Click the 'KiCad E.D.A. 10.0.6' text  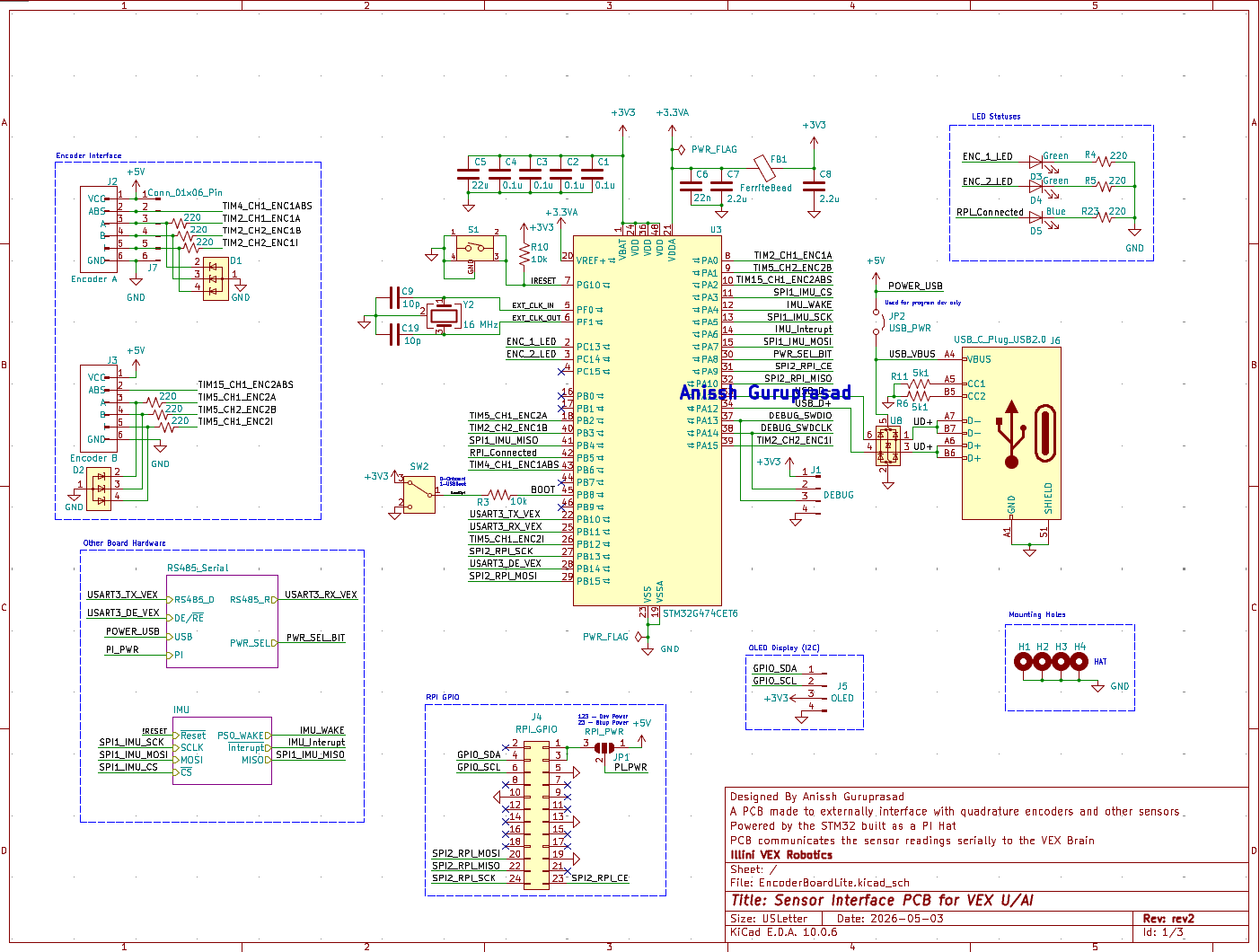pyautogui.click(x=784, y=932)
